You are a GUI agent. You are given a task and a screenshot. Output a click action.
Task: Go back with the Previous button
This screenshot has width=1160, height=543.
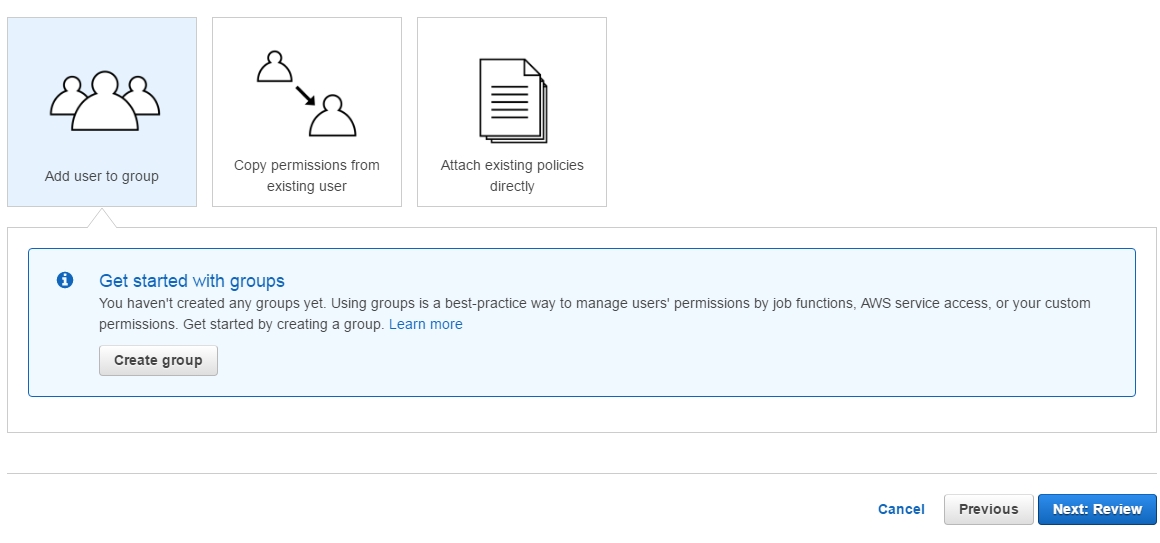click(x=988, y=509)
